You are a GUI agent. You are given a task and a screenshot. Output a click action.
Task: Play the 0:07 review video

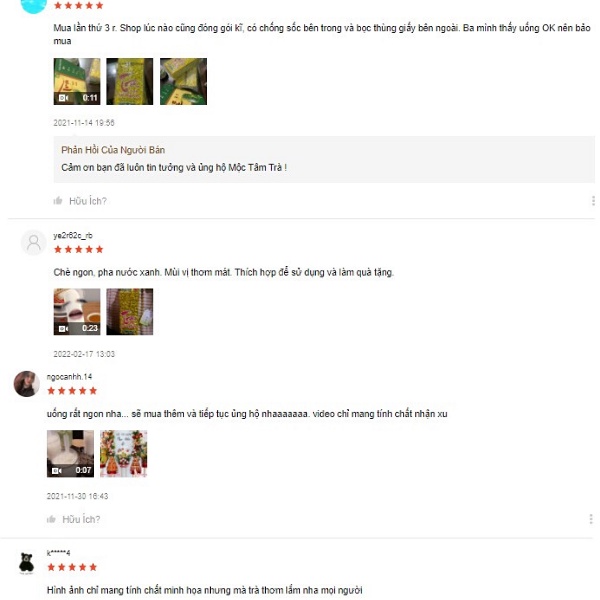70,454
